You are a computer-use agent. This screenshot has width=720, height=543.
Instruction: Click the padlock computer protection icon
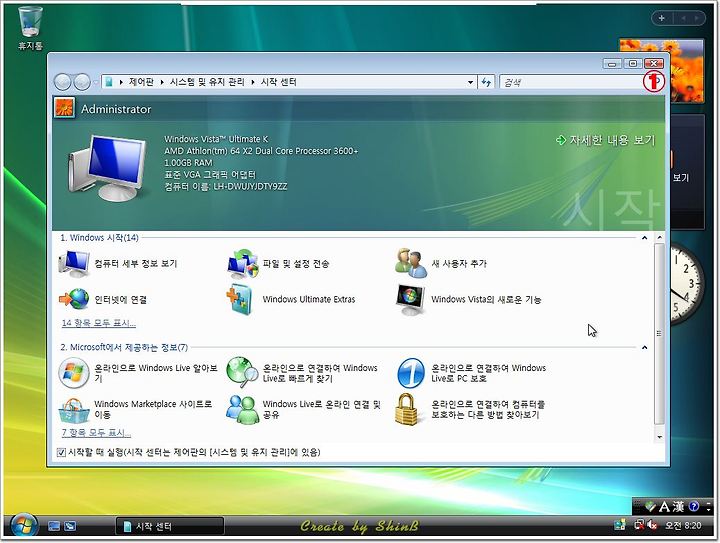pos(408,409)
